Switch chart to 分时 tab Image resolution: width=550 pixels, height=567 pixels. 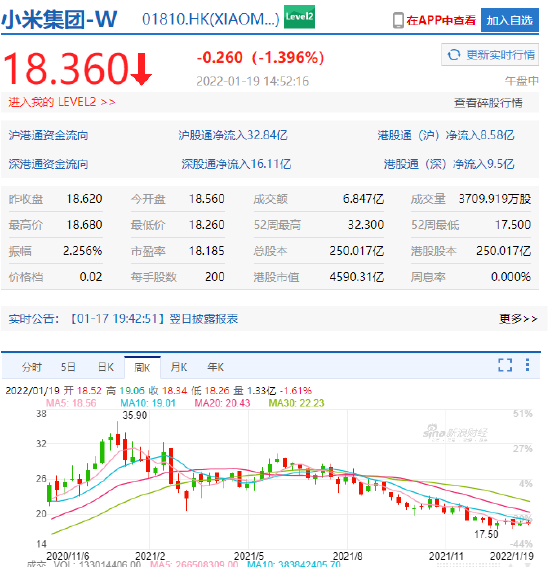32,367
